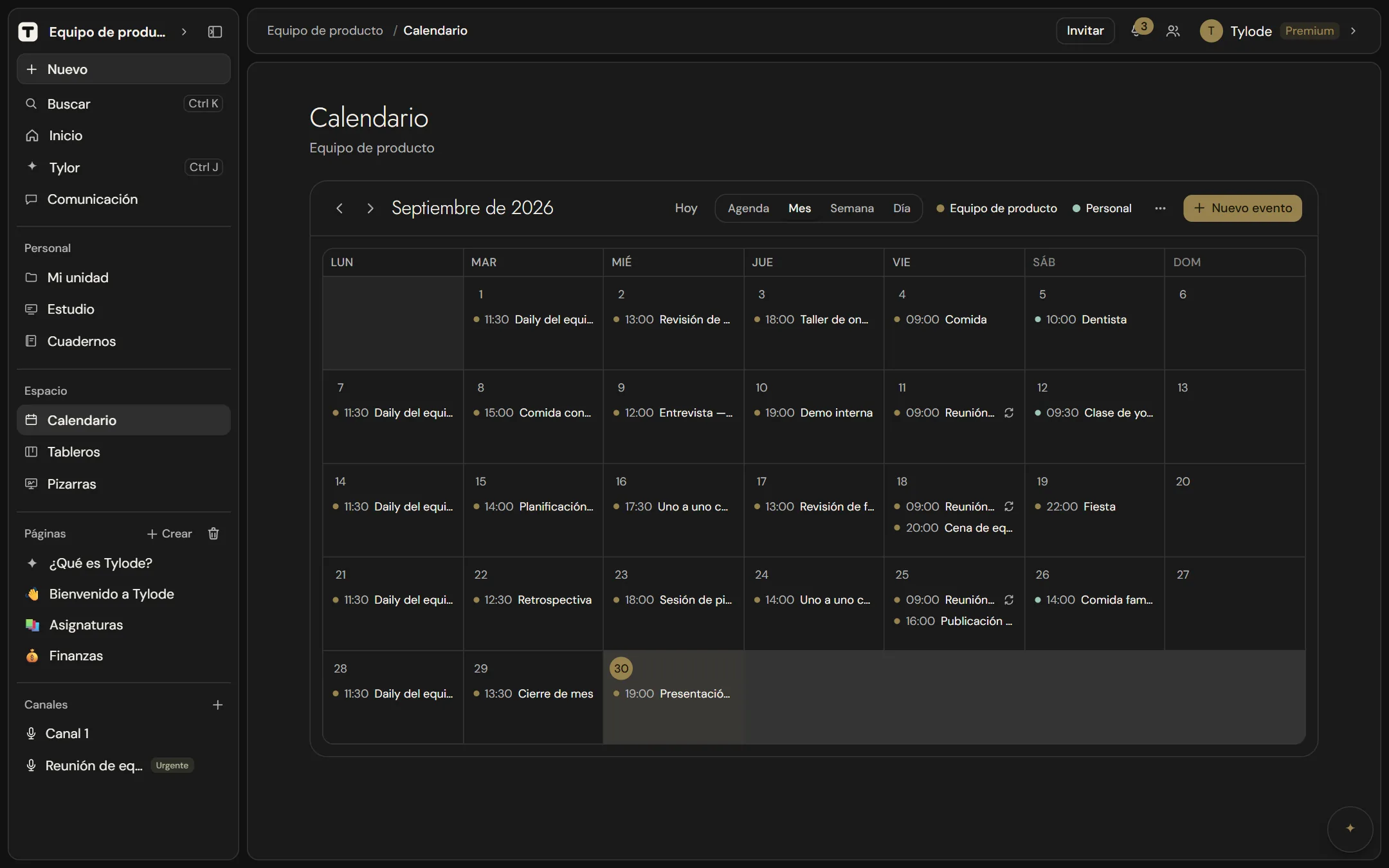Select the Mes view tab
This screenshot has height=868, width=1389.
(x=799, y=208)
